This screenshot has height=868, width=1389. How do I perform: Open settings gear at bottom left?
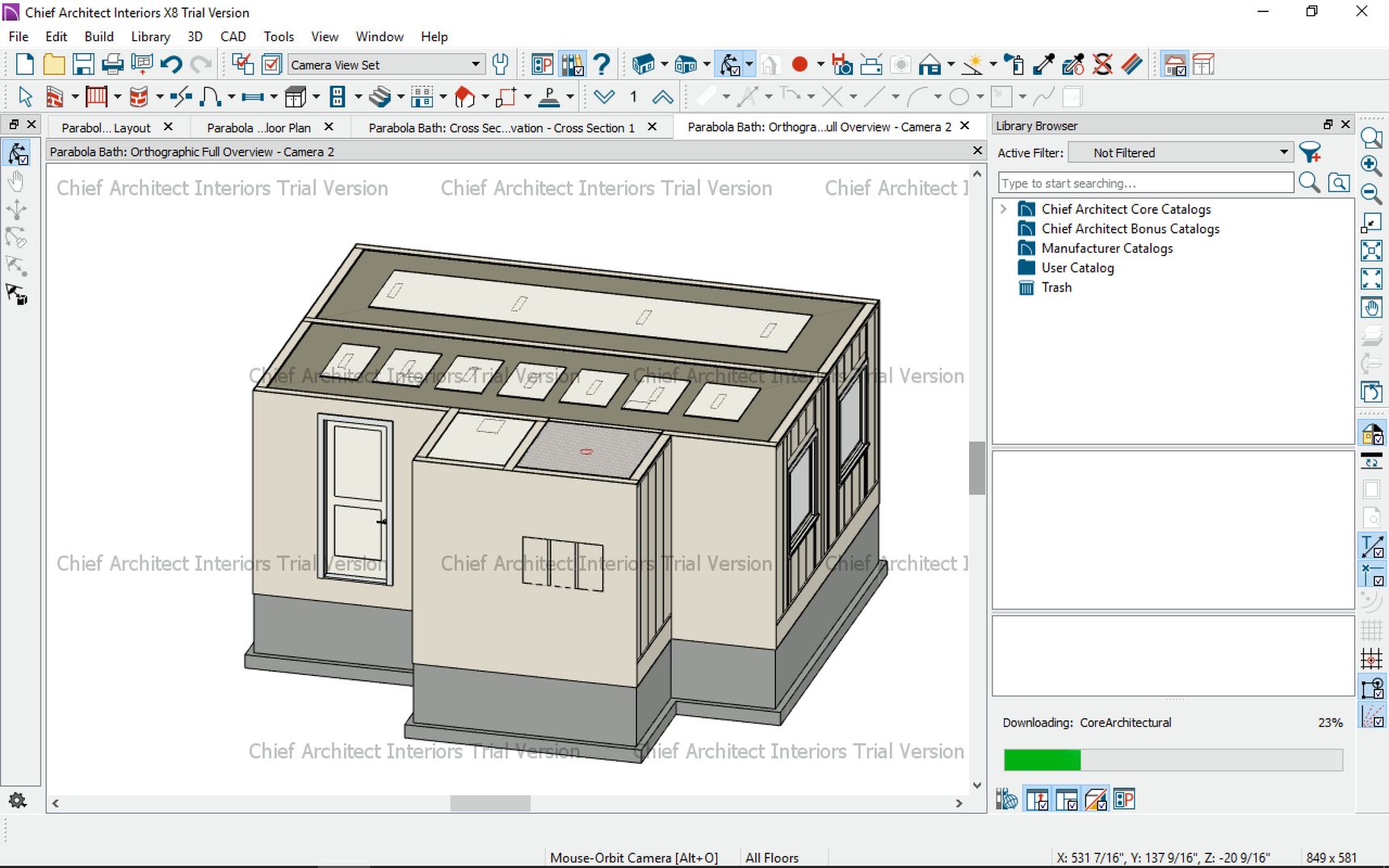17,800
